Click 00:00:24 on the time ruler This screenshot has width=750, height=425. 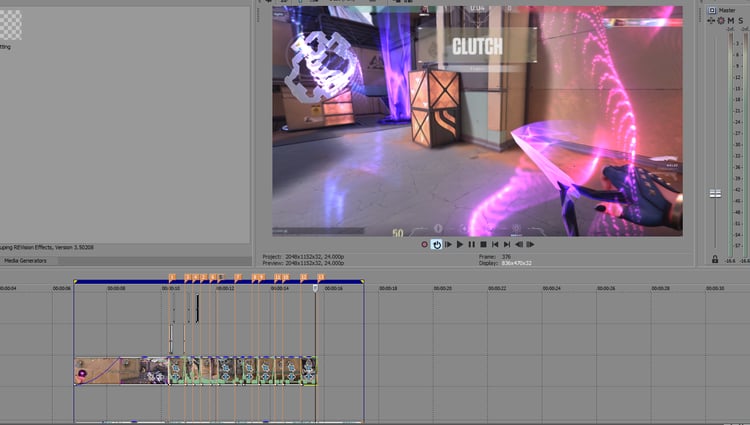(x=551, y=288)
